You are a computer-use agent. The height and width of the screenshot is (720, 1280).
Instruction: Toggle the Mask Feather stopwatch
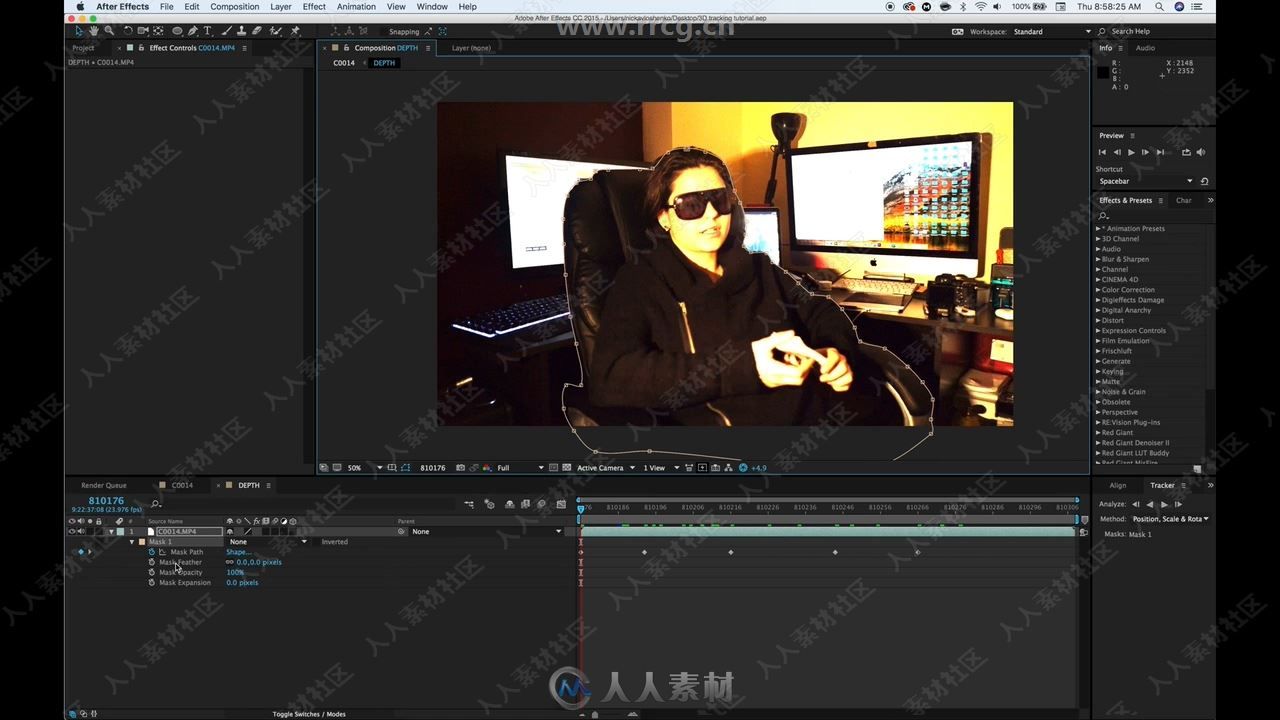[x=152, y=562]
